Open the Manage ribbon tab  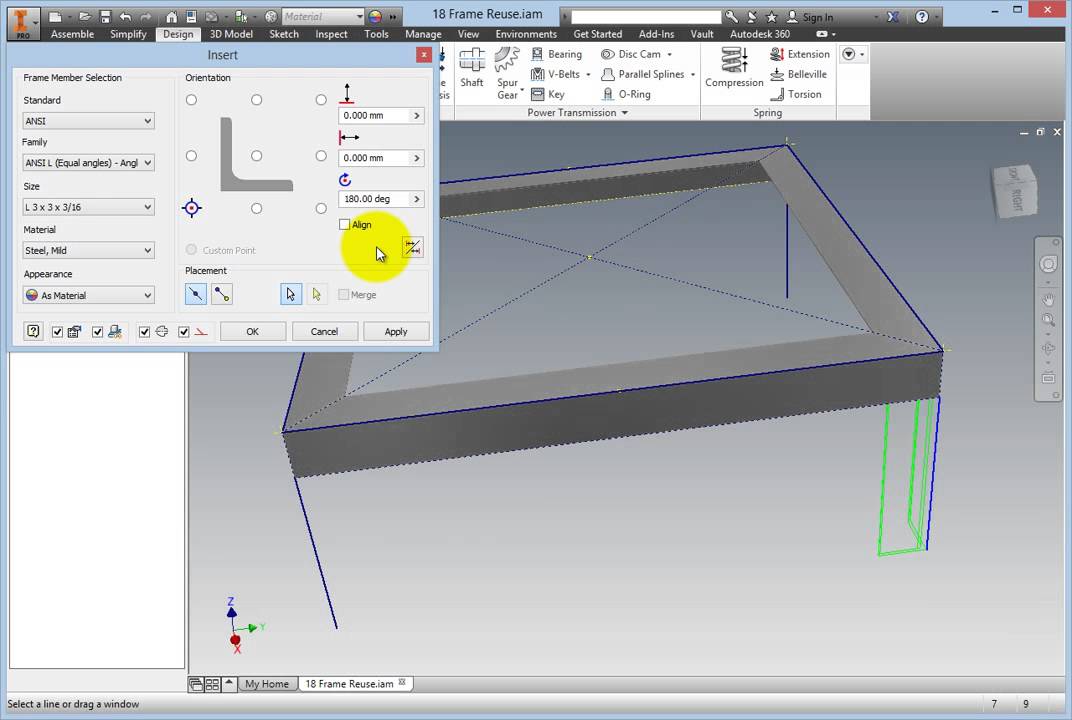(423, 34)
